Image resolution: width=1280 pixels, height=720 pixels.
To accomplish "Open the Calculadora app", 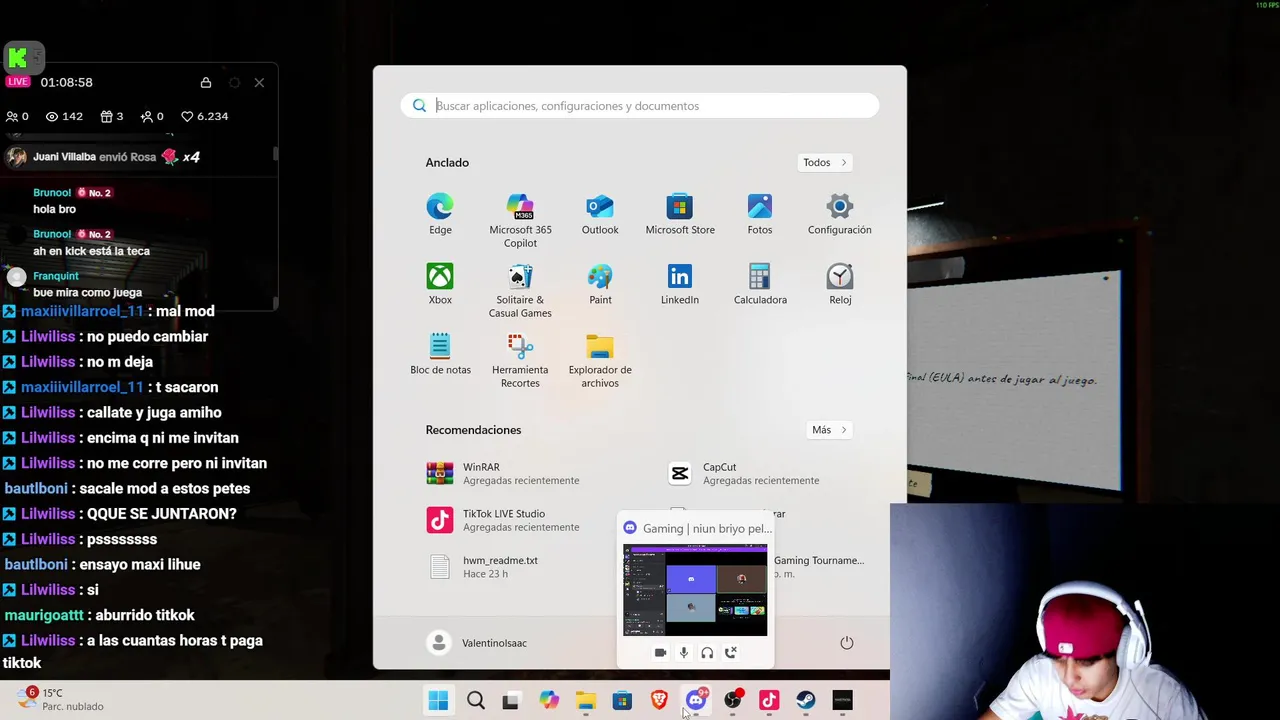I will pyautogui.click(x=760, y=285).
